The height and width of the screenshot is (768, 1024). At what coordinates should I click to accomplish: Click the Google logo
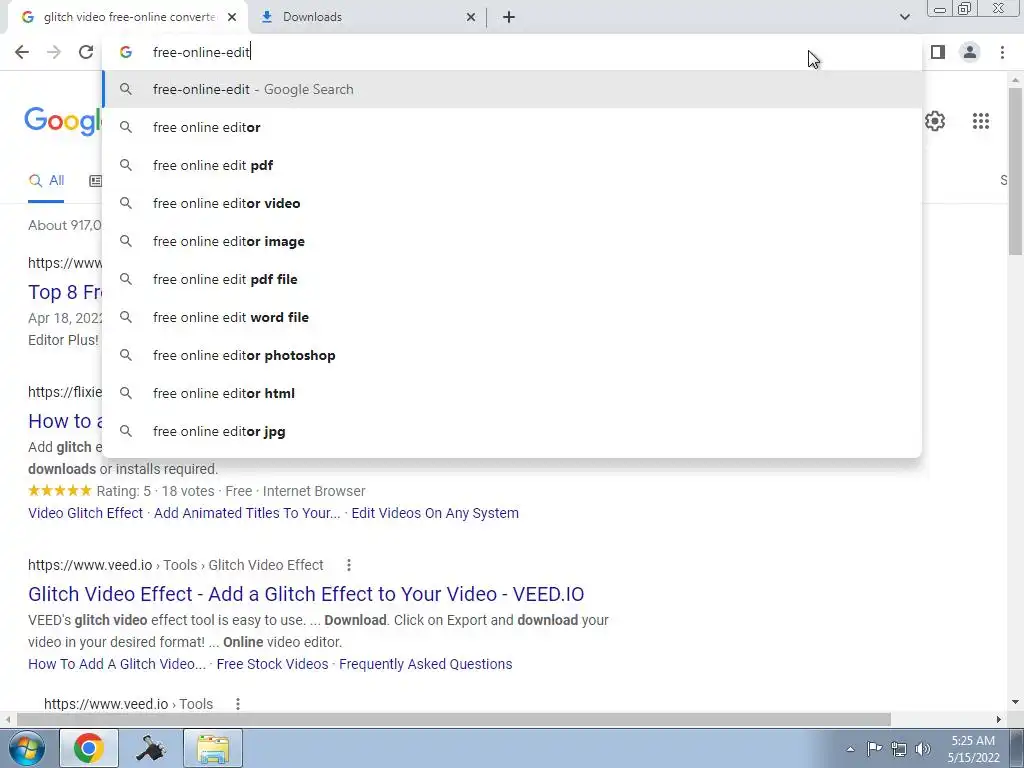[63, 121]
